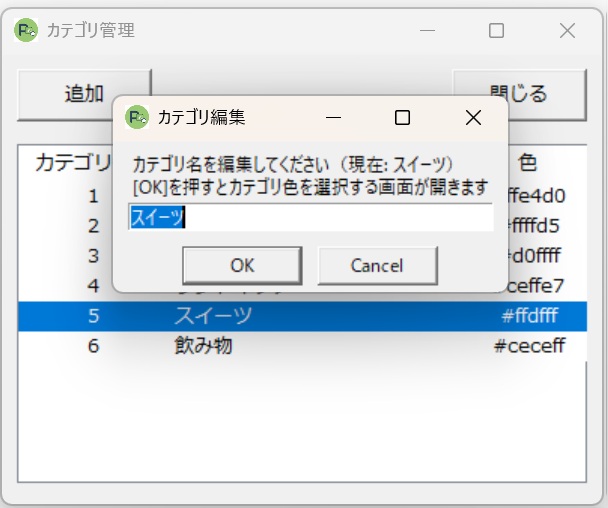Maximize the カテゴリ管理 window
Image resolution: width=608 pixels, height=508 pixels.
(496, 30)
